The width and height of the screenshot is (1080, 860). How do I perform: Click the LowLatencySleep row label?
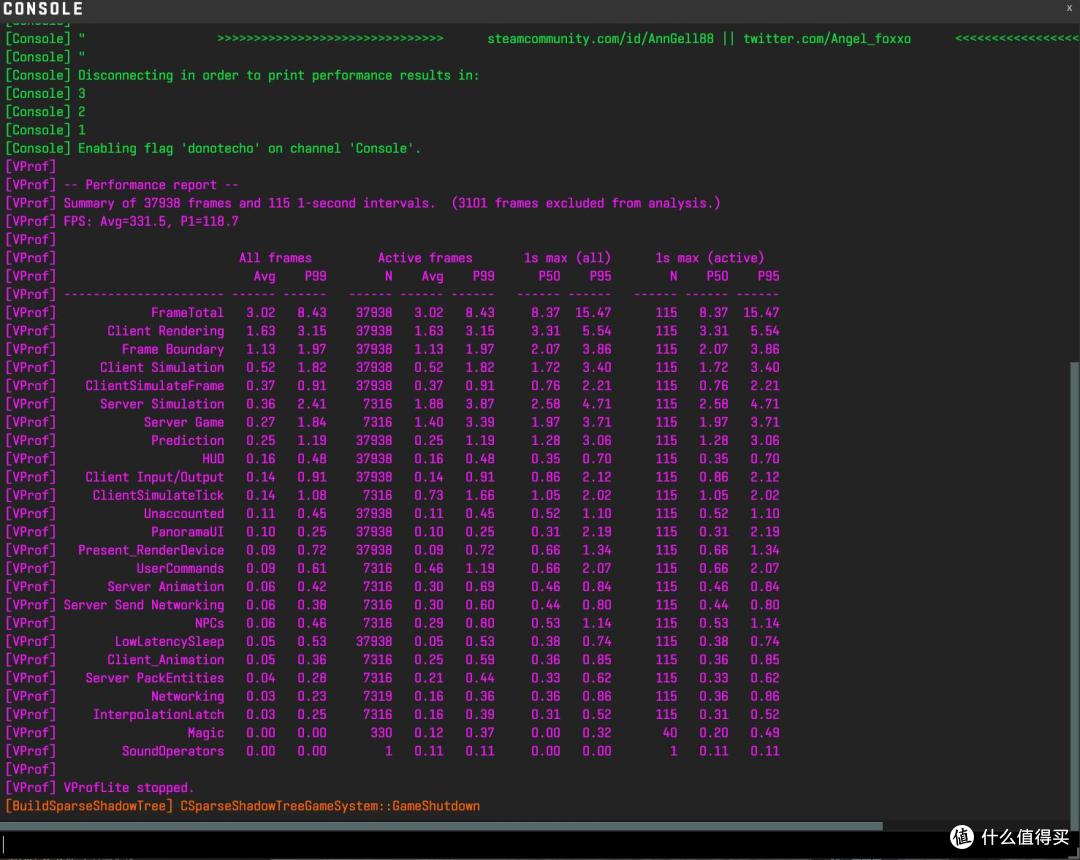[x=169, y=641]
